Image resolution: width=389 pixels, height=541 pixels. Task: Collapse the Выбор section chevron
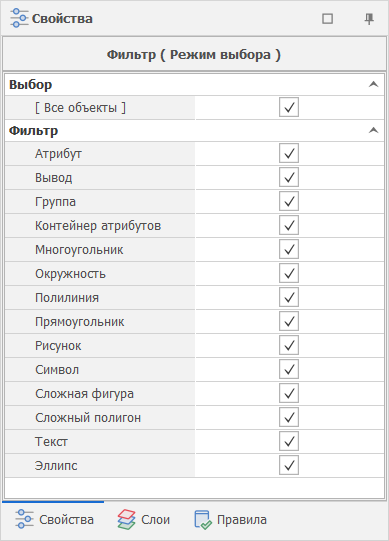373,84
